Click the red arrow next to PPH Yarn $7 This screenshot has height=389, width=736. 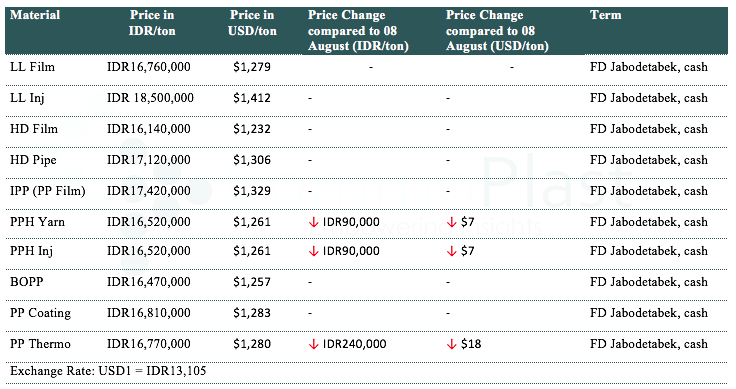452,223
